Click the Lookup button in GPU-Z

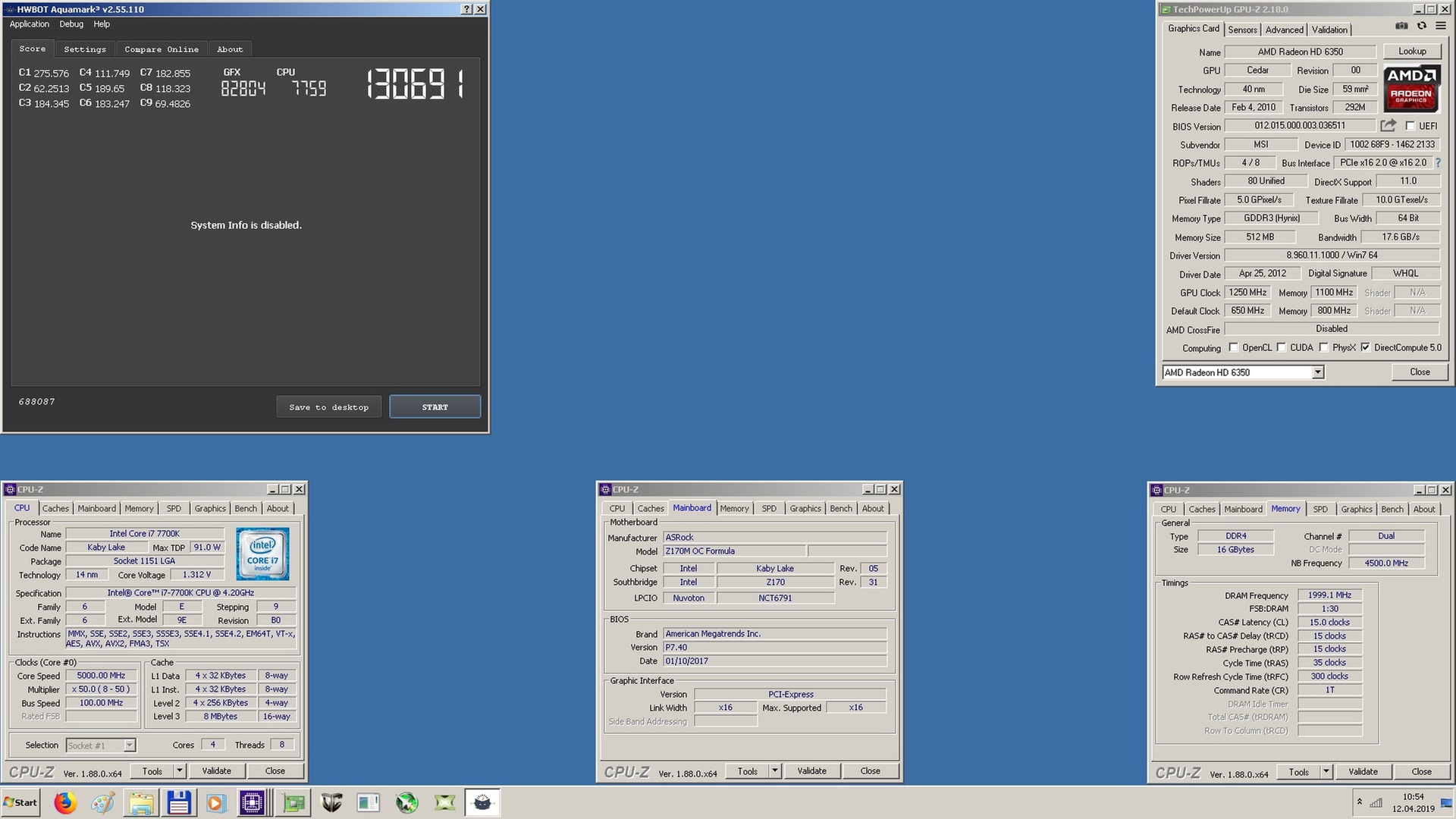[1411, 52]
